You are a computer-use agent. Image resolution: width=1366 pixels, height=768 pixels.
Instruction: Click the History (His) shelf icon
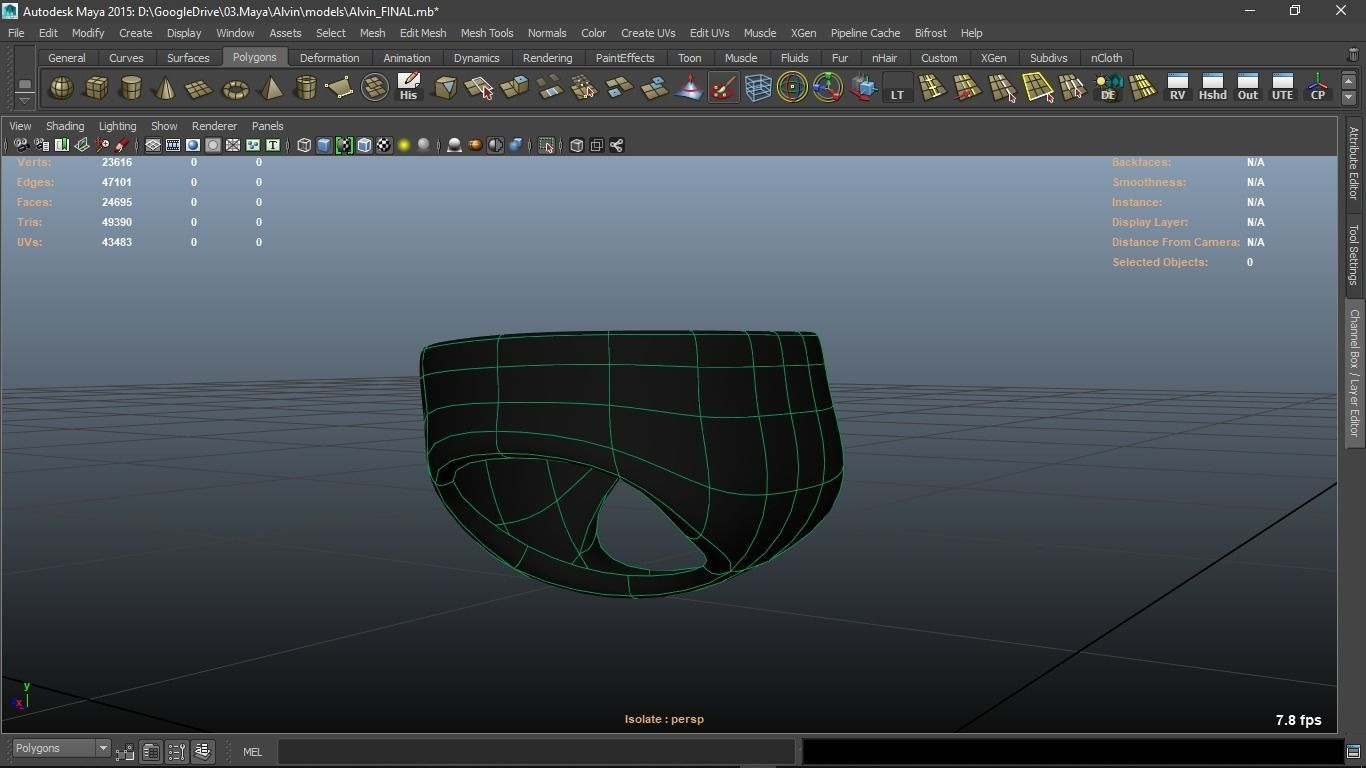pyautogui.click(x=408, y=88)
